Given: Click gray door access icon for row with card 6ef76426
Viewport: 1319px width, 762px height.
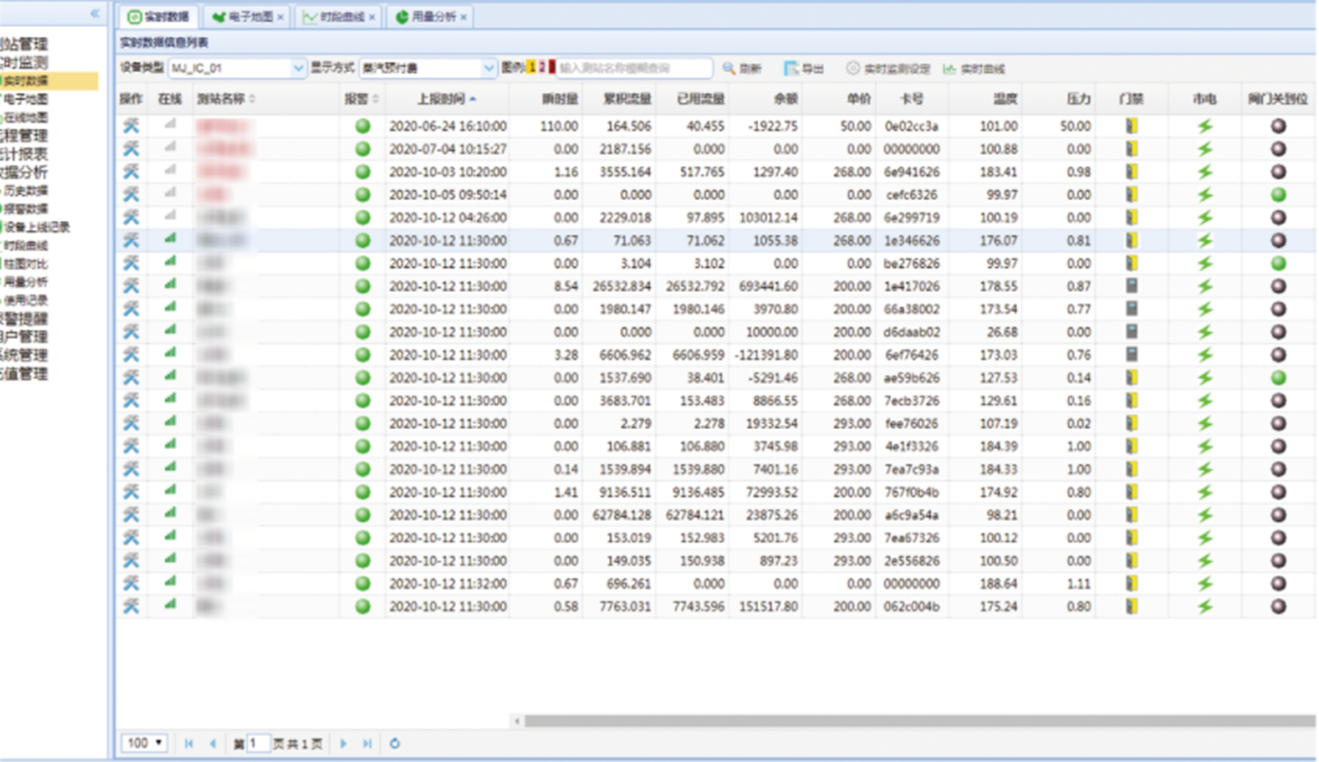Looking at the screenshot, I should point(1132,355).
